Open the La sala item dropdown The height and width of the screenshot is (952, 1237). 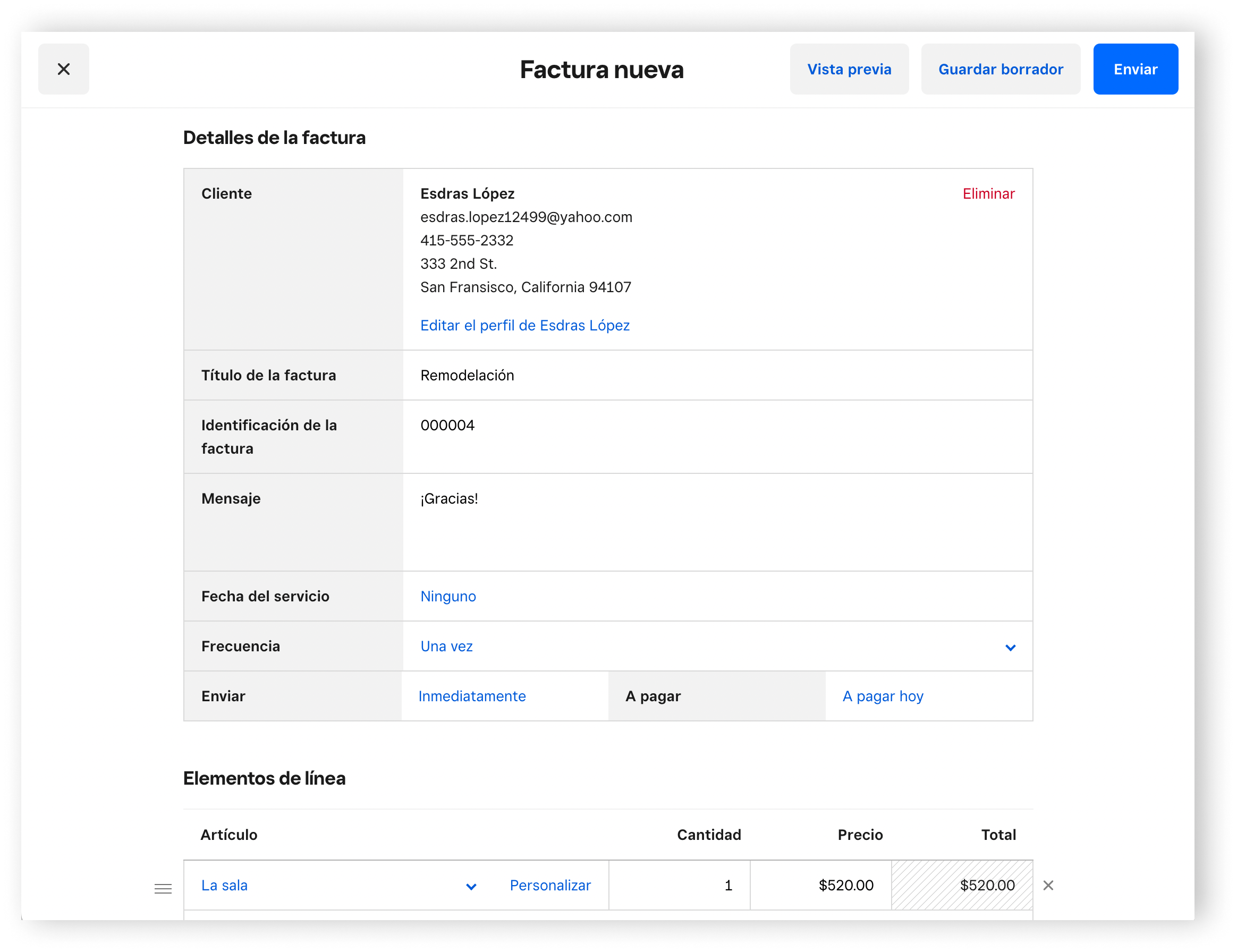pos(471,886)
